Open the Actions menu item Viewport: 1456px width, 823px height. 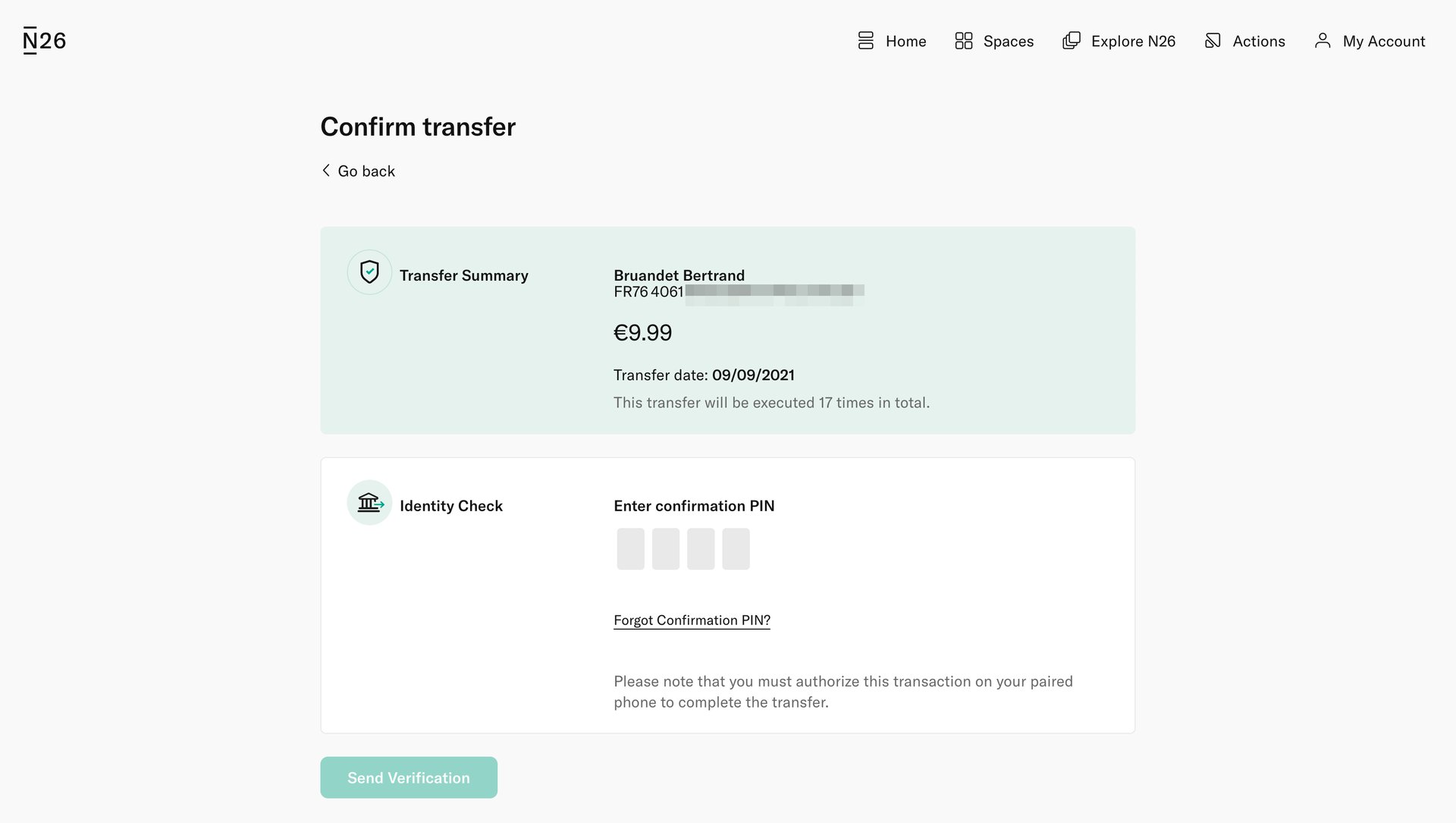(x=1259, y=41)
